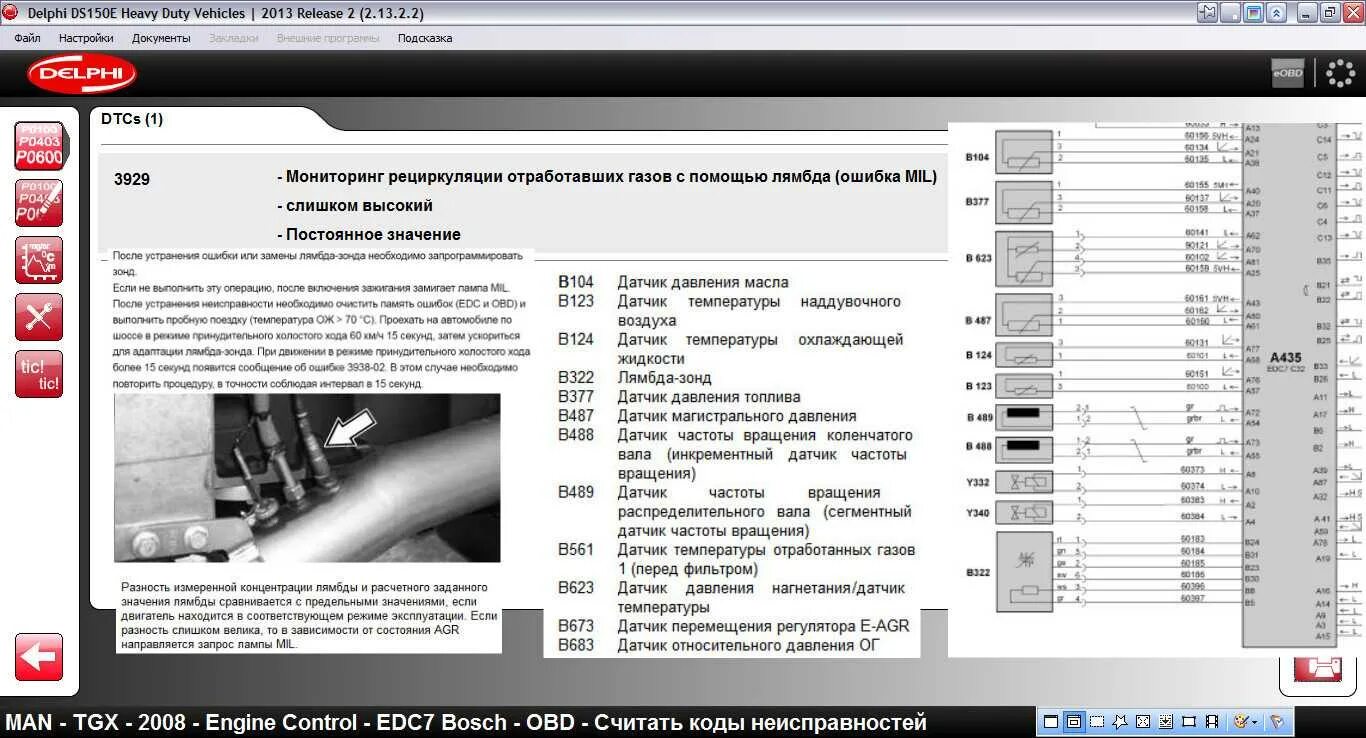Click the colorful window icon in the title bar
The image size is (1366, 738).
point(1254,13)
